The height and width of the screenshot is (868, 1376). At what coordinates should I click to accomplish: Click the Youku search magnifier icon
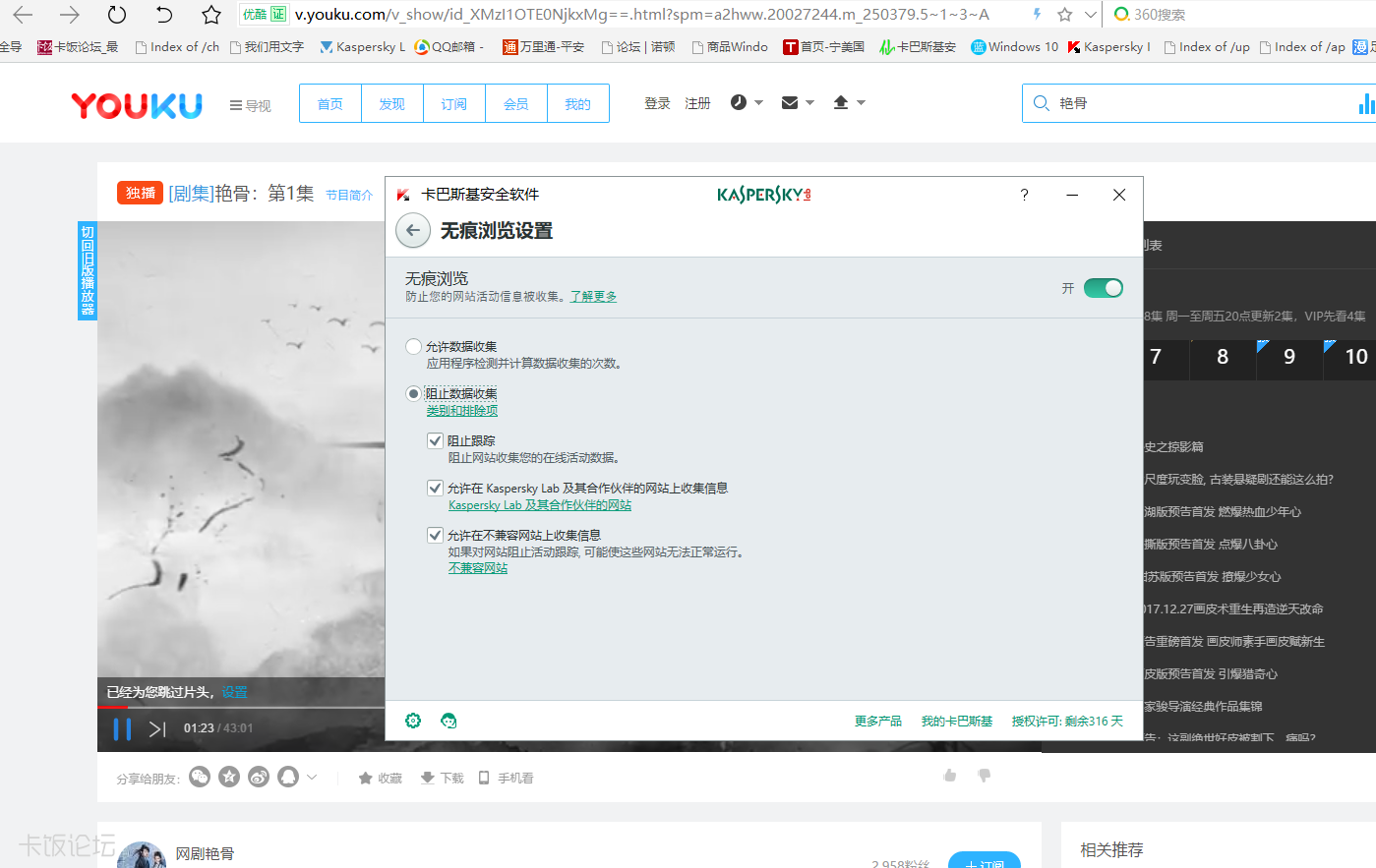[x=1042, y=103]
